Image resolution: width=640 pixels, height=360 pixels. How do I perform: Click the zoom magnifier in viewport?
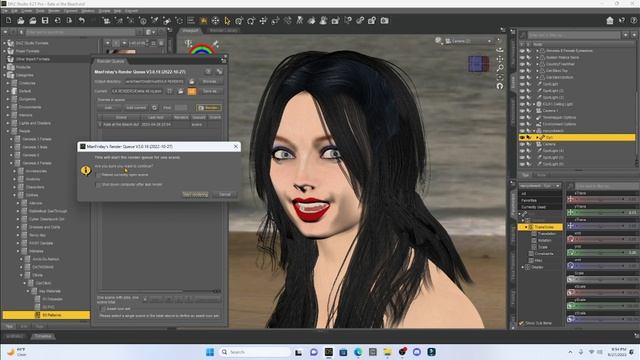tap(500, 68)
